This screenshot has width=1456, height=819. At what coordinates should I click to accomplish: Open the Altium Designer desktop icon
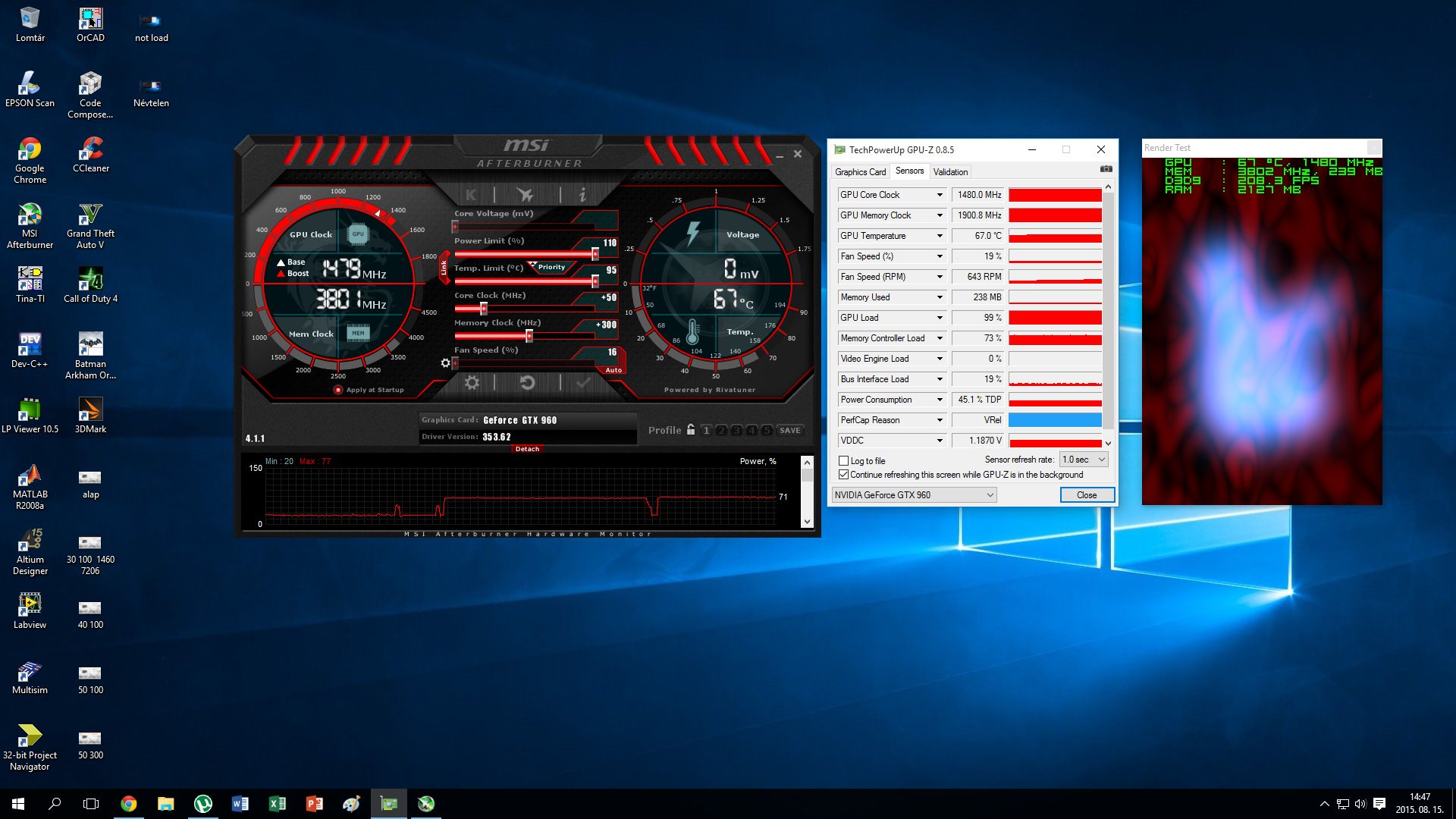tap(30, 551)
